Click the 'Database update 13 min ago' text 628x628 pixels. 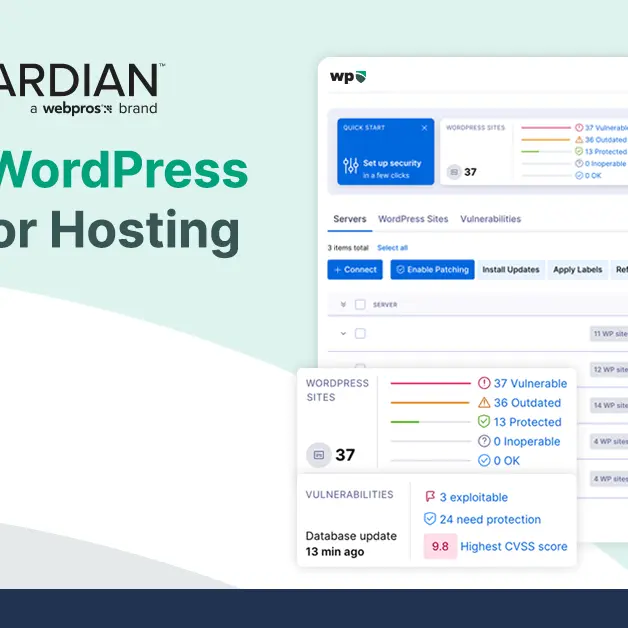click(351, 544)
